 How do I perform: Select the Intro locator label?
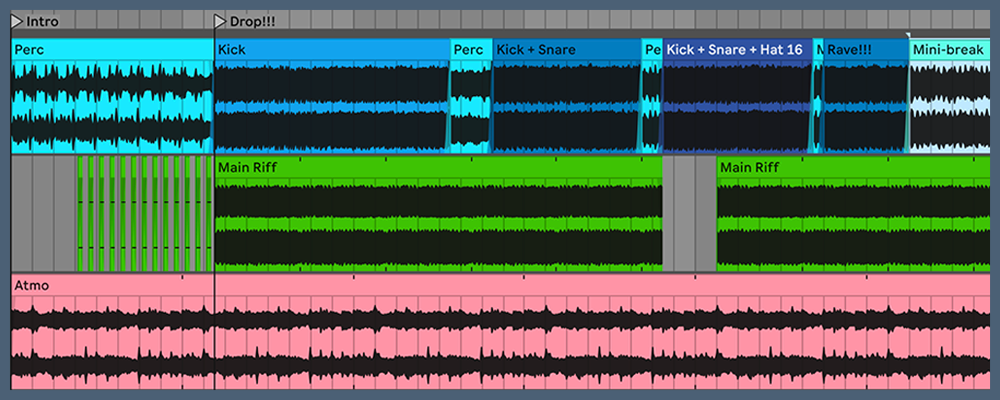[x=42, y=22]
